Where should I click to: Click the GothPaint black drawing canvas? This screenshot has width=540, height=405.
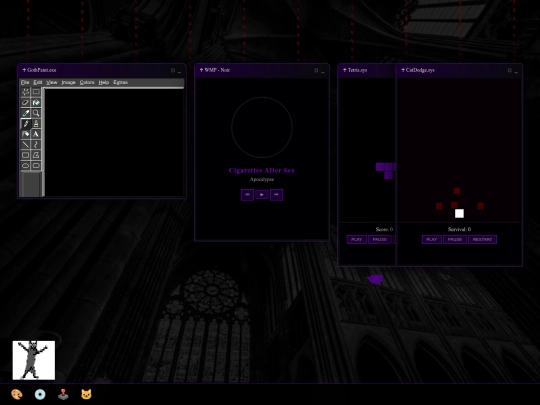tap(114, 143)
